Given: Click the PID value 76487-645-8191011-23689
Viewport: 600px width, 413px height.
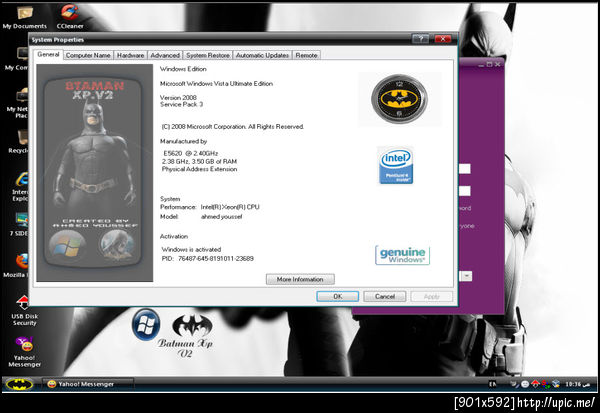Looking at the screenshot, I should 216,259.
